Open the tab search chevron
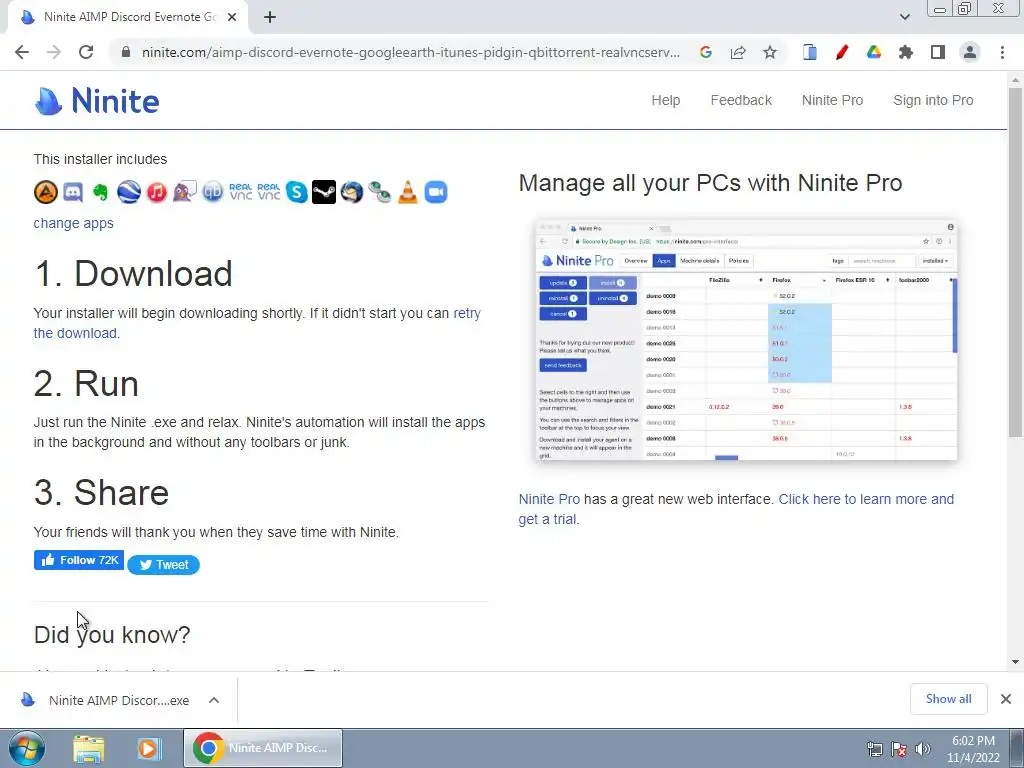 click(904, 17)
